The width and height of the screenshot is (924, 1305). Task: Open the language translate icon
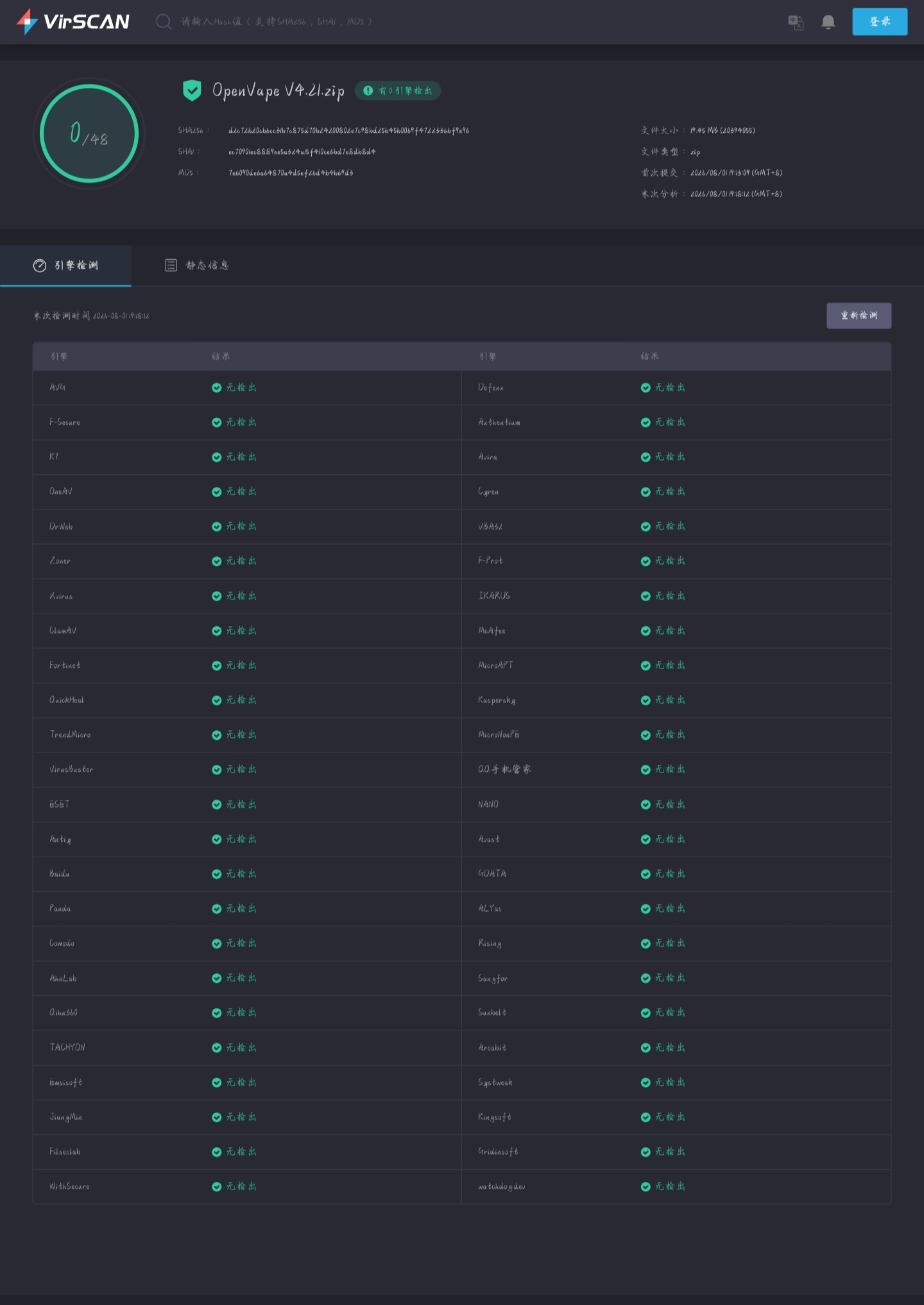tap(796, 22)
